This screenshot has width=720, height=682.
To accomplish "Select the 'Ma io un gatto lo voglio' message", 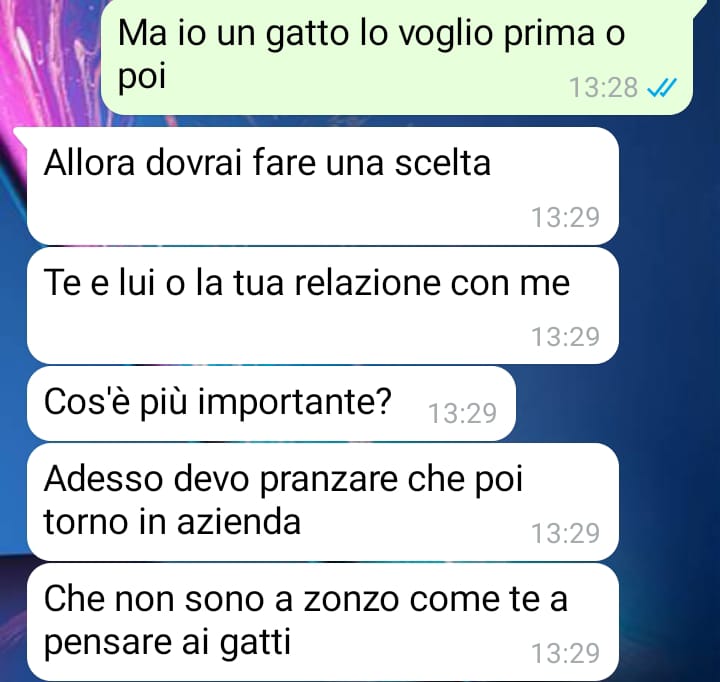I will [397, 56].
